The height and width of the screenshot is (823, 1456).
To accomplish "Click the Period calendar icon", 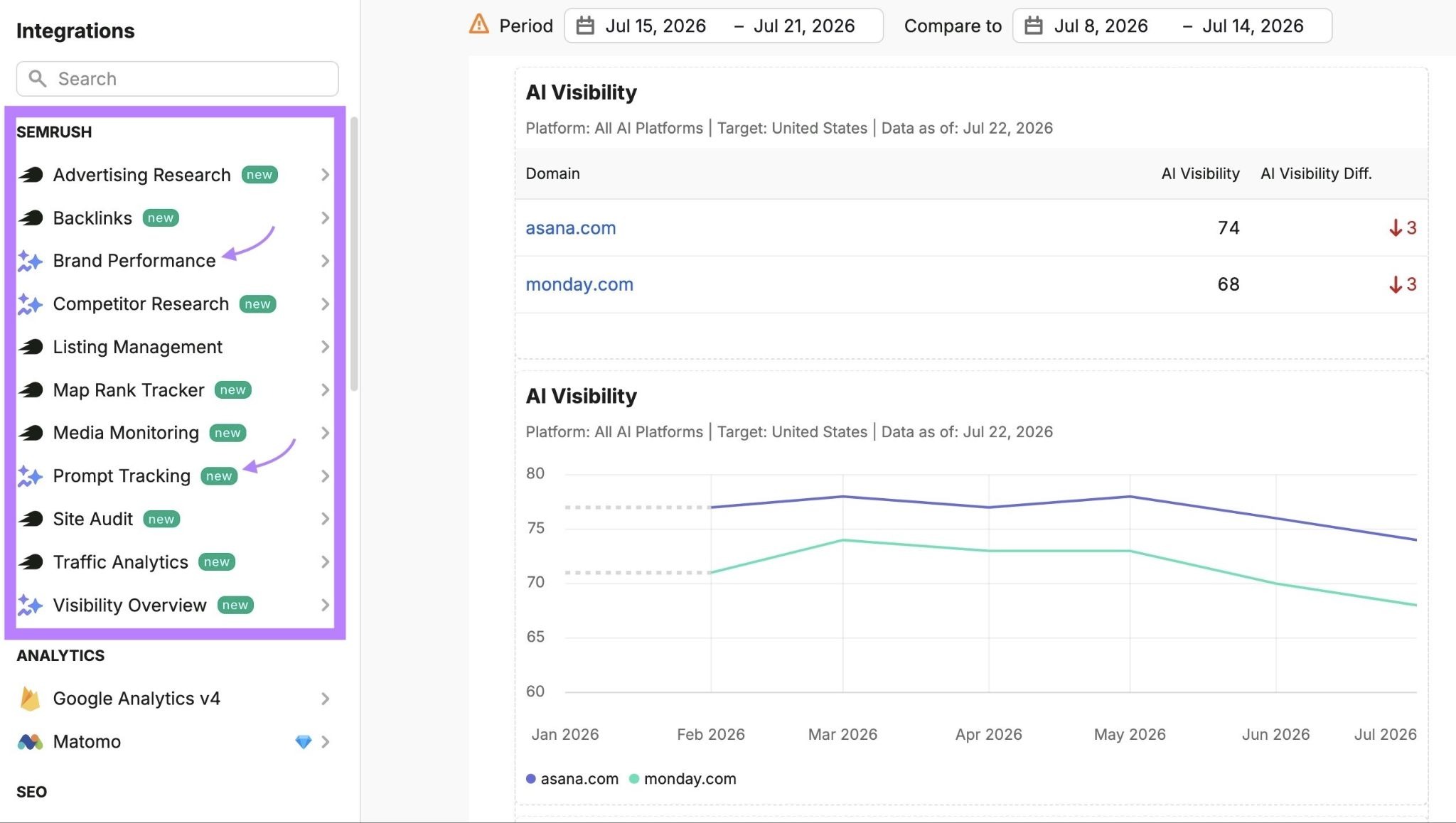I will pyautogui.click(x=585, y=26).
